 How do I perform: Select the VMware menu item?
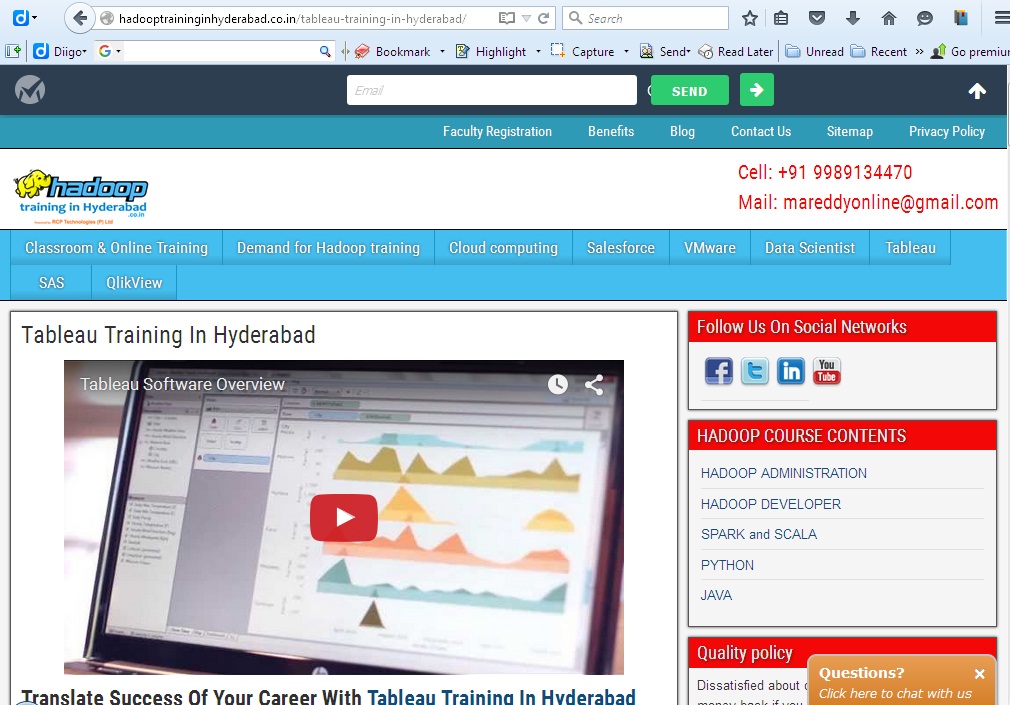pos(710,248)
